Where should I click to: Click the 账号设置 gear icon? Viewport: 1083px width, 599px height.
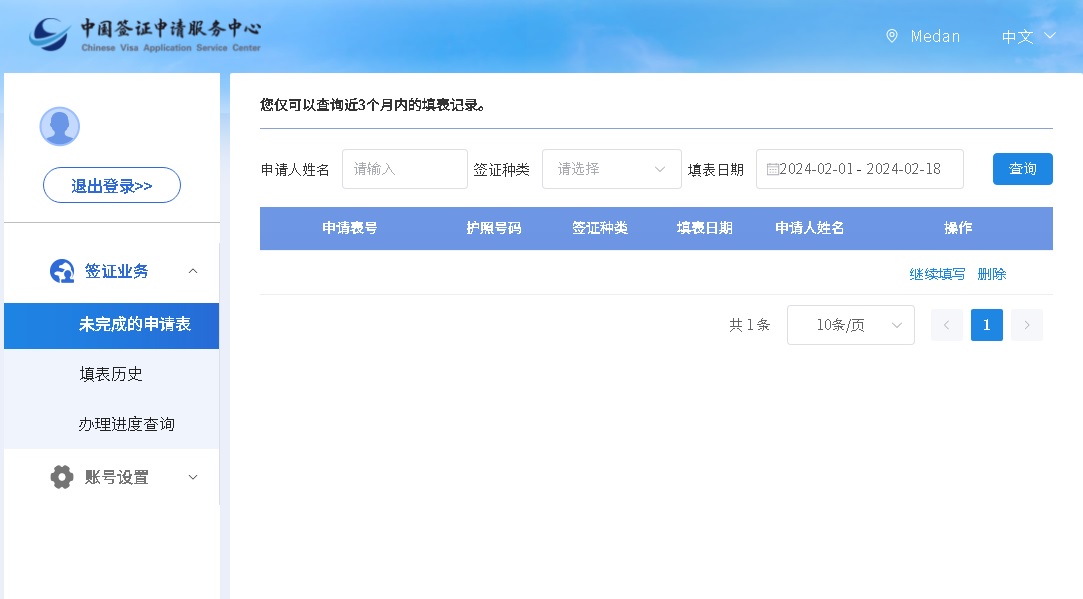point(62,477)
